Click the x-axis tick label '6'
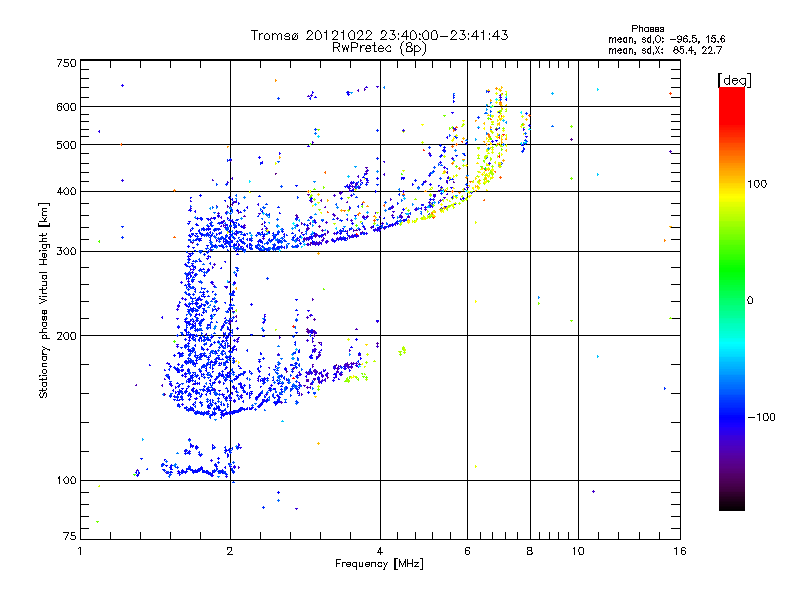The height and width of the screenshot is (600, 800). point(467,551)
